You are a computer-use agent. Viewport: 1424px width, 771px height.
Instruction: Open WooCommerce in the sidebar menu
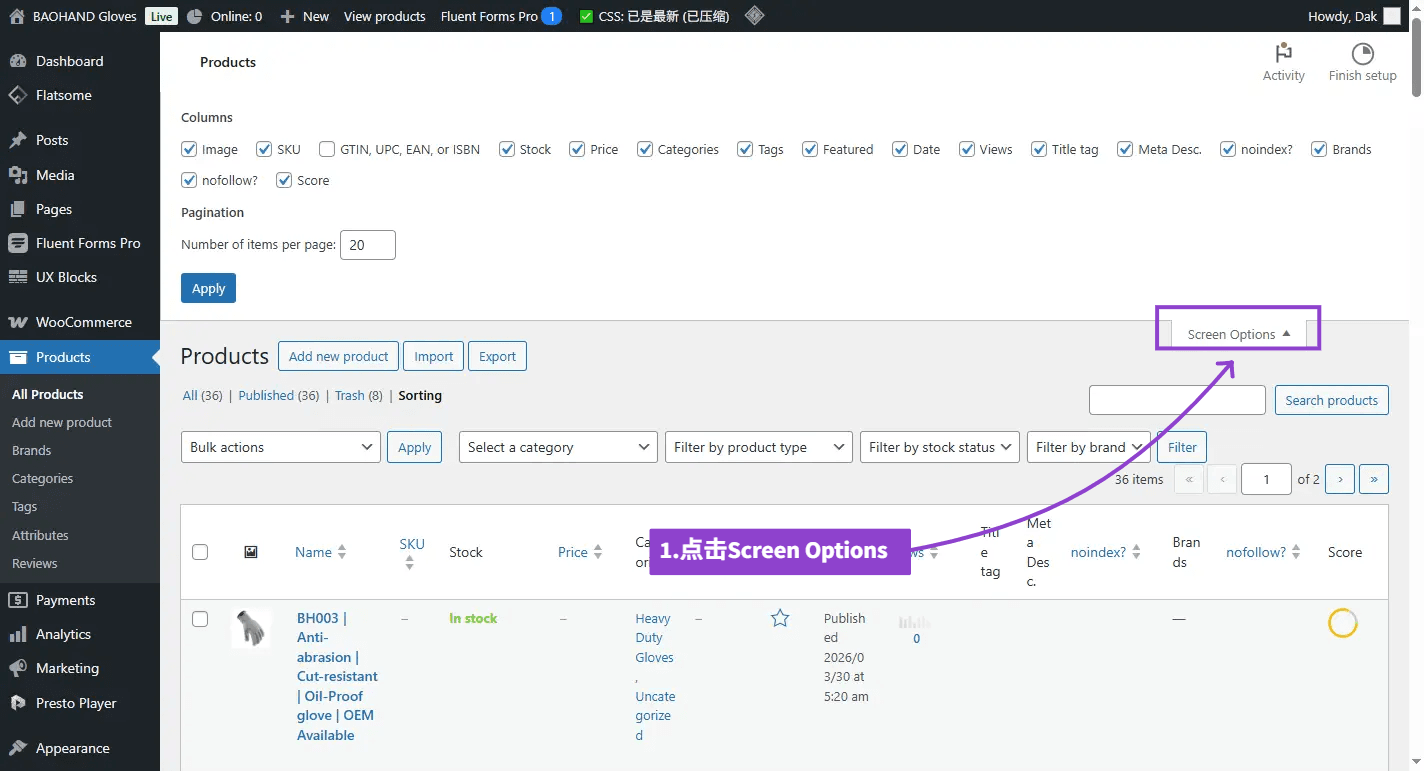pos(83,322)
